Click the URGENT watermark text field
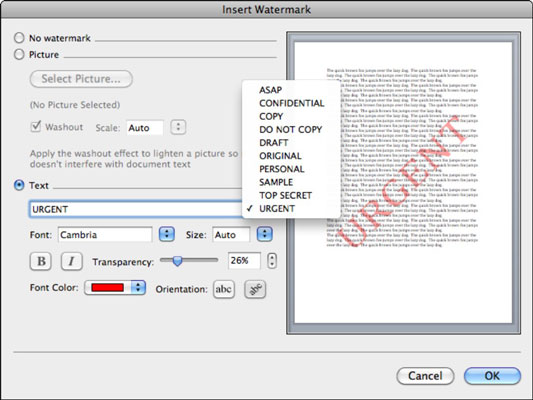The width and height of the screenshot is (533, 400). click(x=135, y=209)
